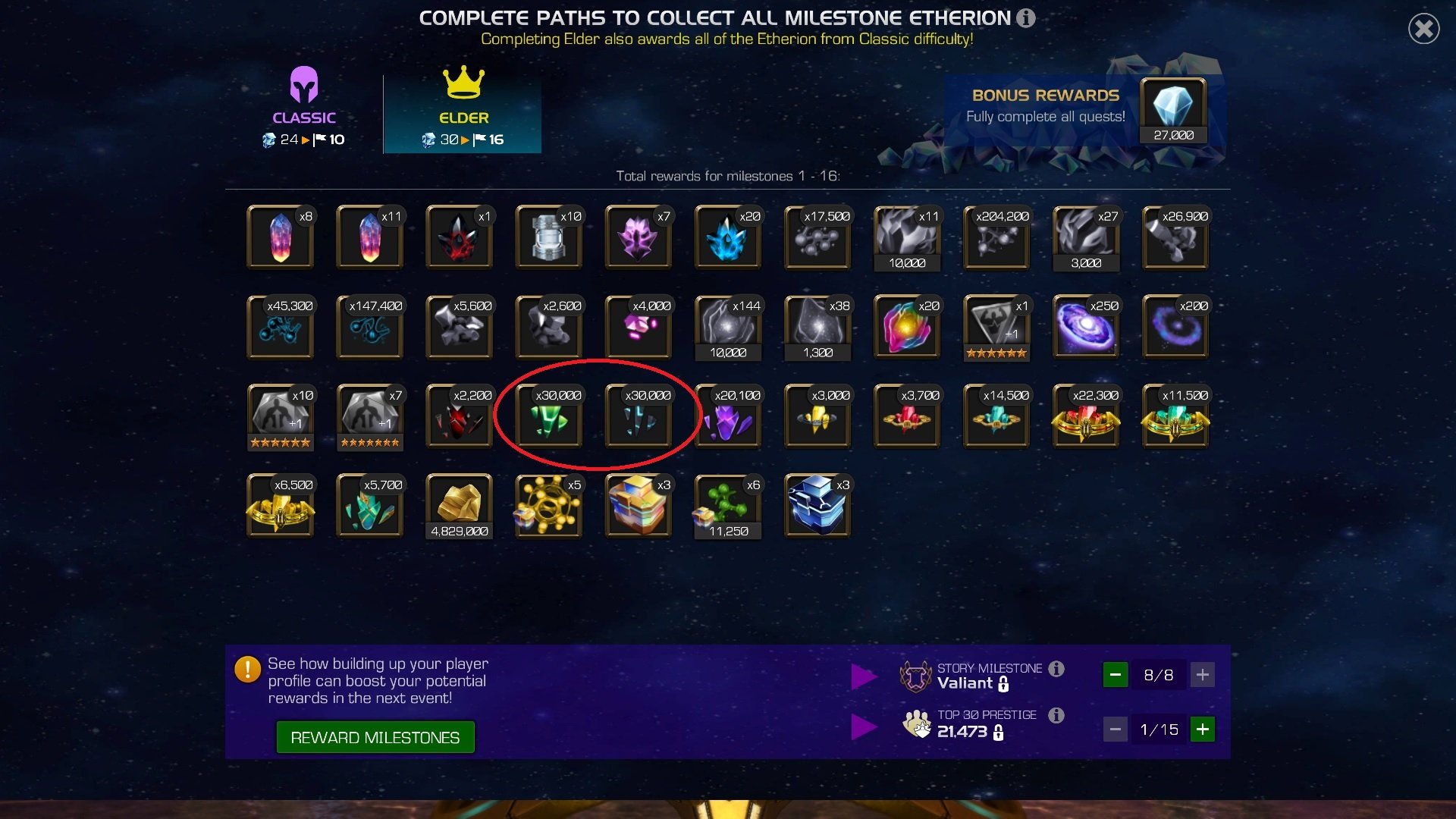
Task: Expand the Story Milestone purple arrow
Action: [x=864, y=676]
